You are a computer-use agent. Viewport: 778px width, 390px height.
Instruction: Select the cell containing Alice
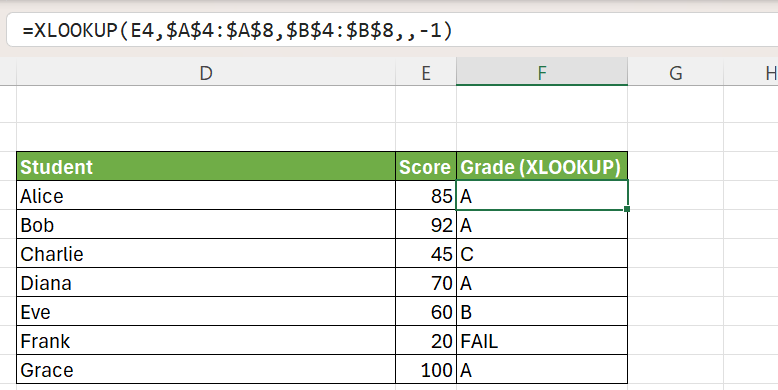tap(206, 195)
